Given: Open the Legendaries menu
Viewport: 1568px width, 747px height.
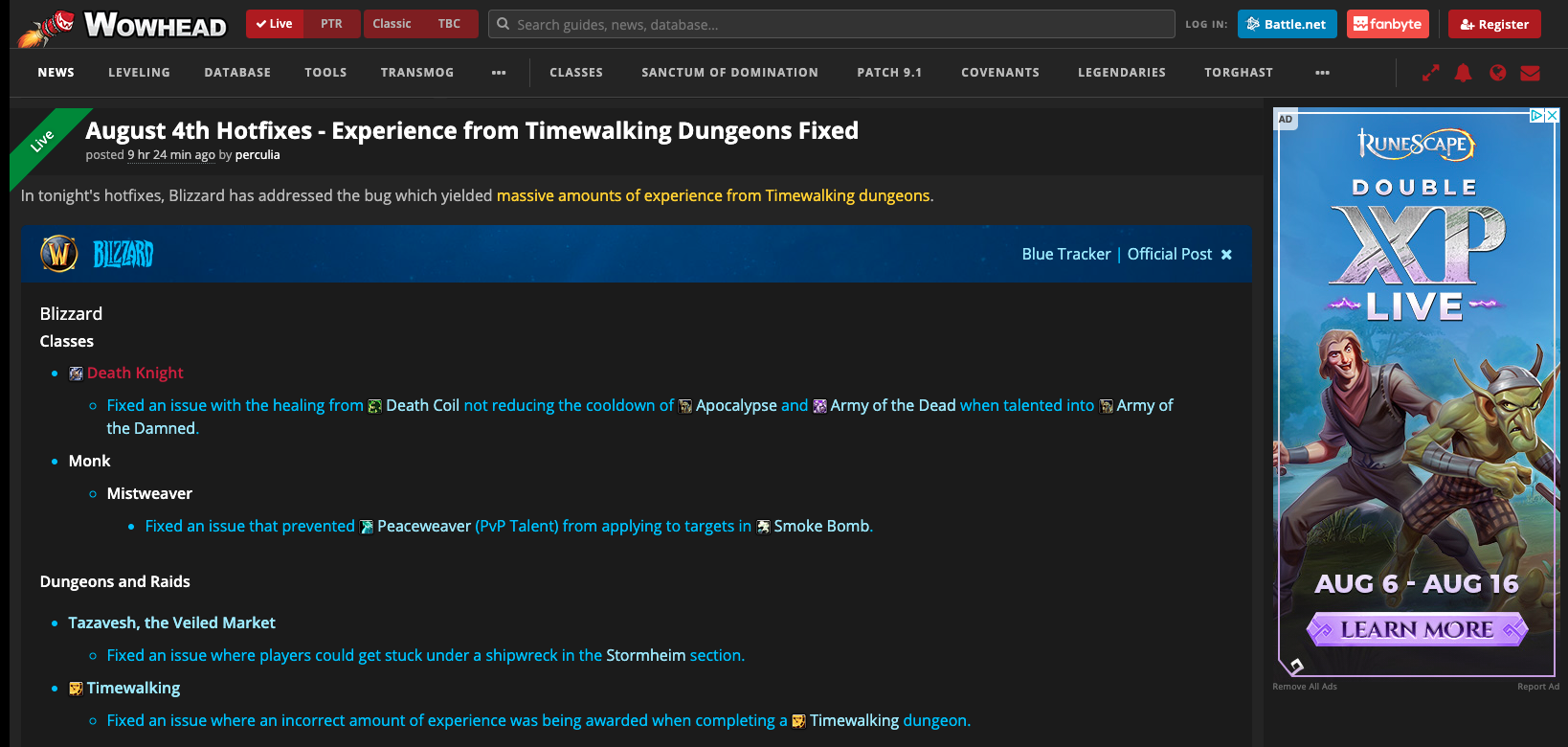Looking at the screenshot, I should click(1122, 73).
